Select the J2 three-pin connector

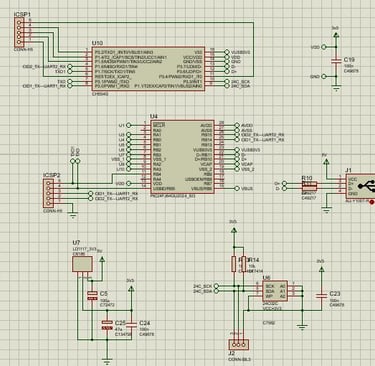[x=239, y=344]
